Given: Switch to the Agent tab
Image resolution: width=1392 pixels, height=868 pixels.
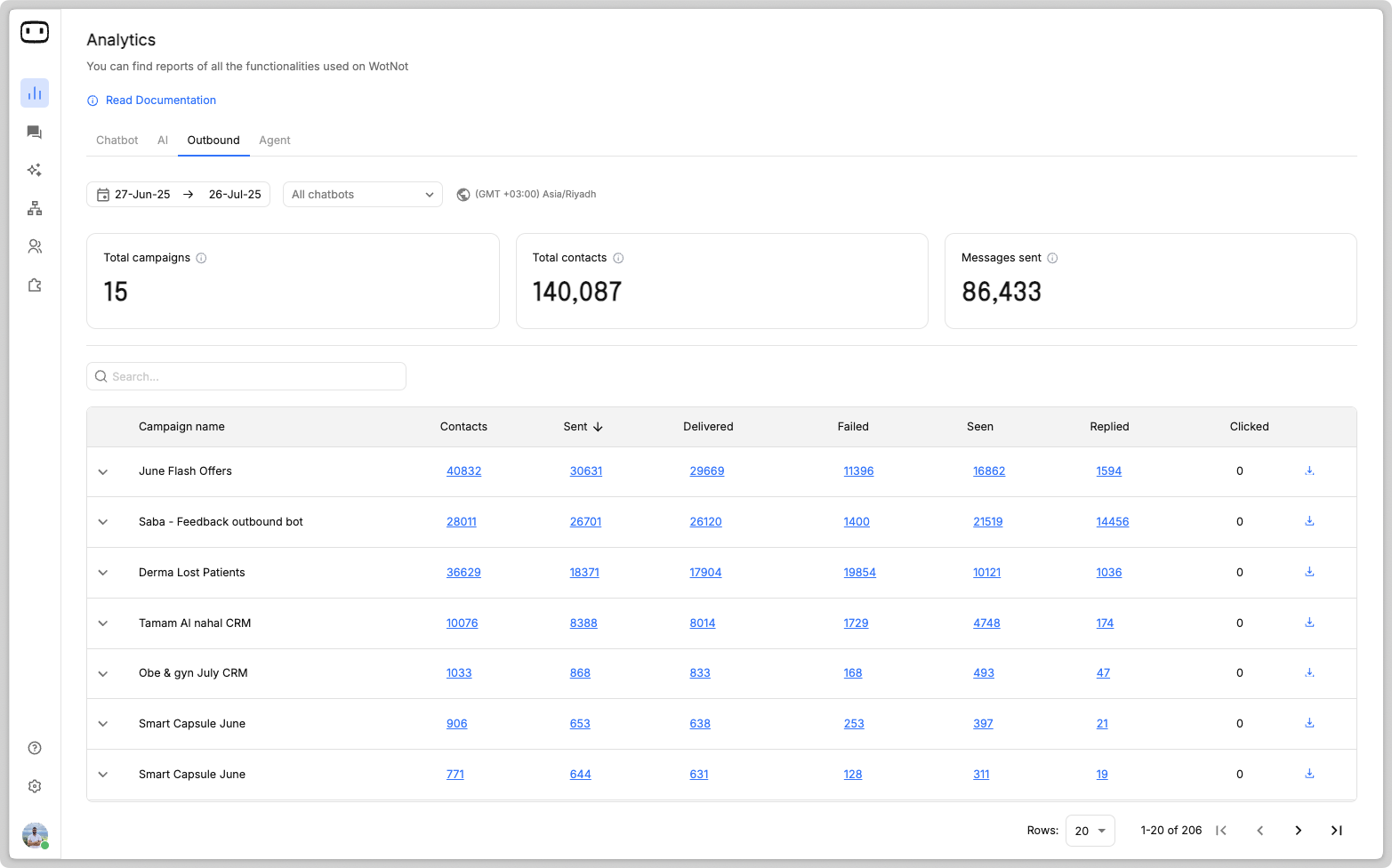Looking at the screenshot, I should click(275, 141).
